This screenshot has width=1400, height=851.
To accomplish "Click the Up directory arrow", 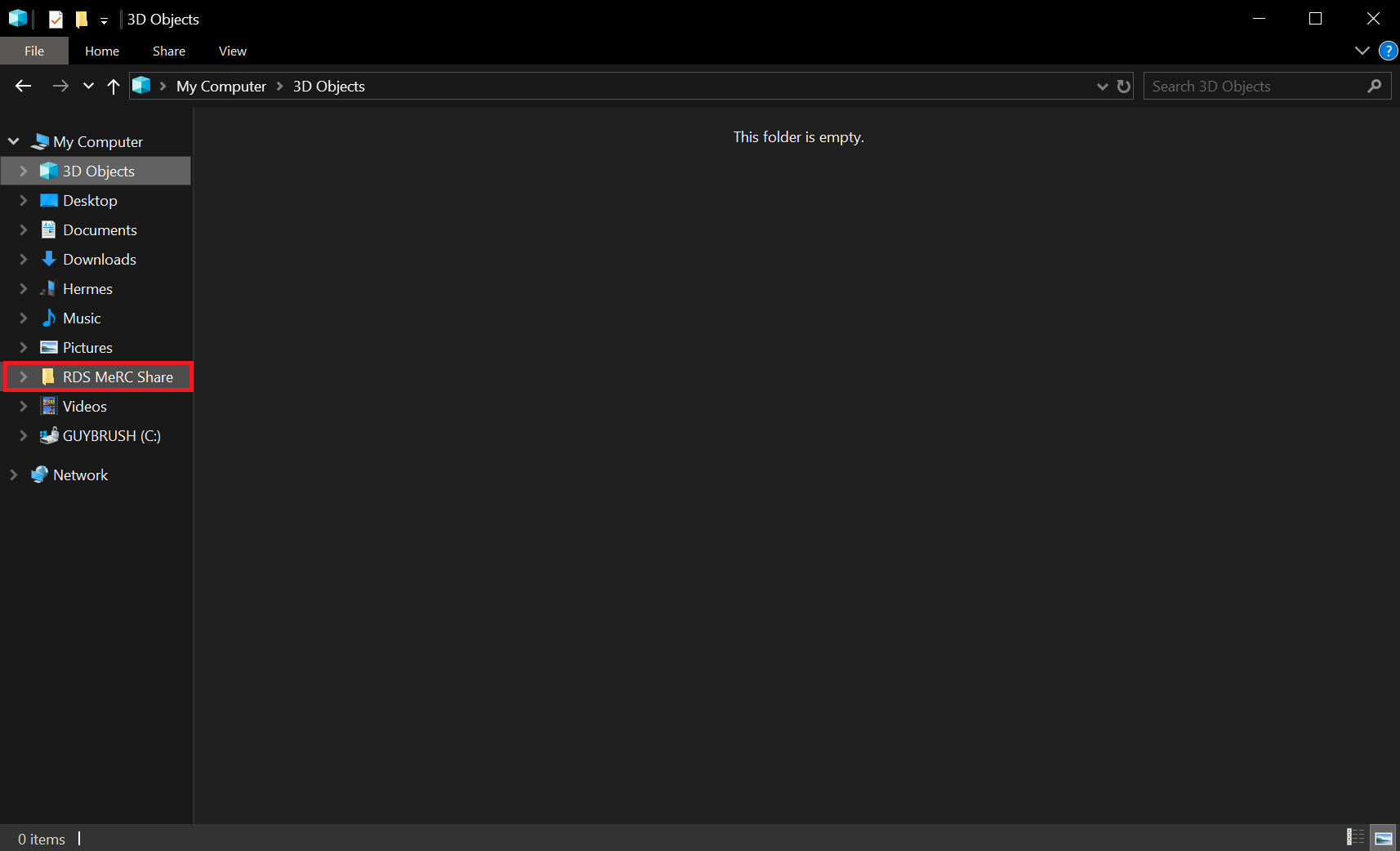I will [114, 86].
